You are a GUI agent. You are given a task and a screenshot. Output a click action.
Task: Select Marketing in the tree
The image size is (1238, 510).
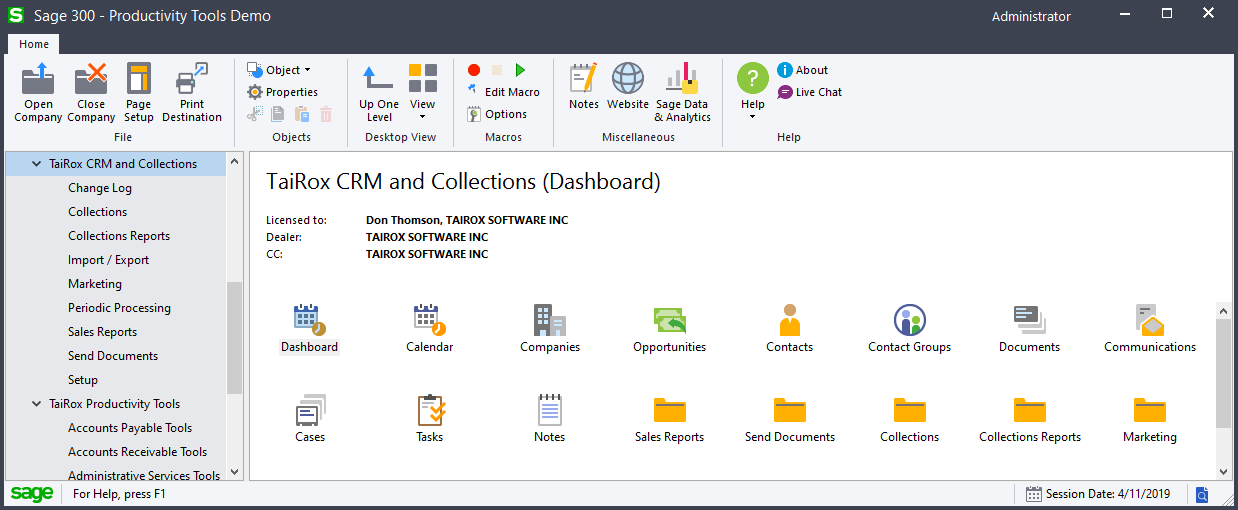pos(95,284)
